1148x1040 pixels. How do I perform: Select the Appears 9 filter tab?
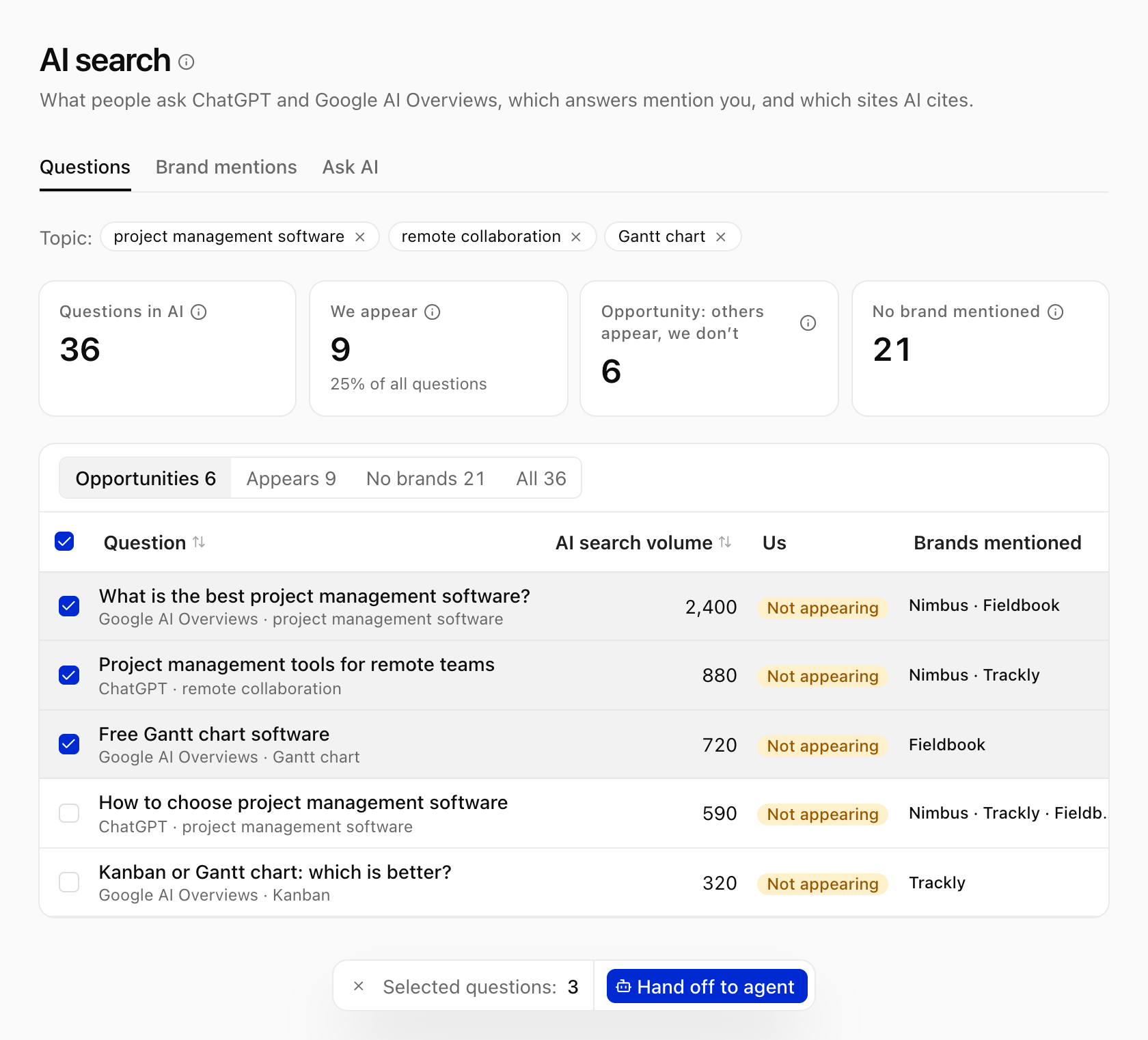point(291,478)
